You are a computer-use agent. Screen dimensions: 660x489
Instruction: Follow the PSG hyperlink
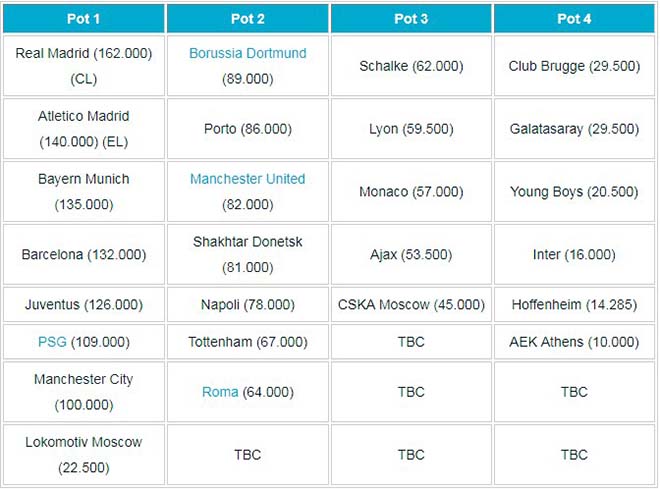pyautogui.click(x=52, y=342)
